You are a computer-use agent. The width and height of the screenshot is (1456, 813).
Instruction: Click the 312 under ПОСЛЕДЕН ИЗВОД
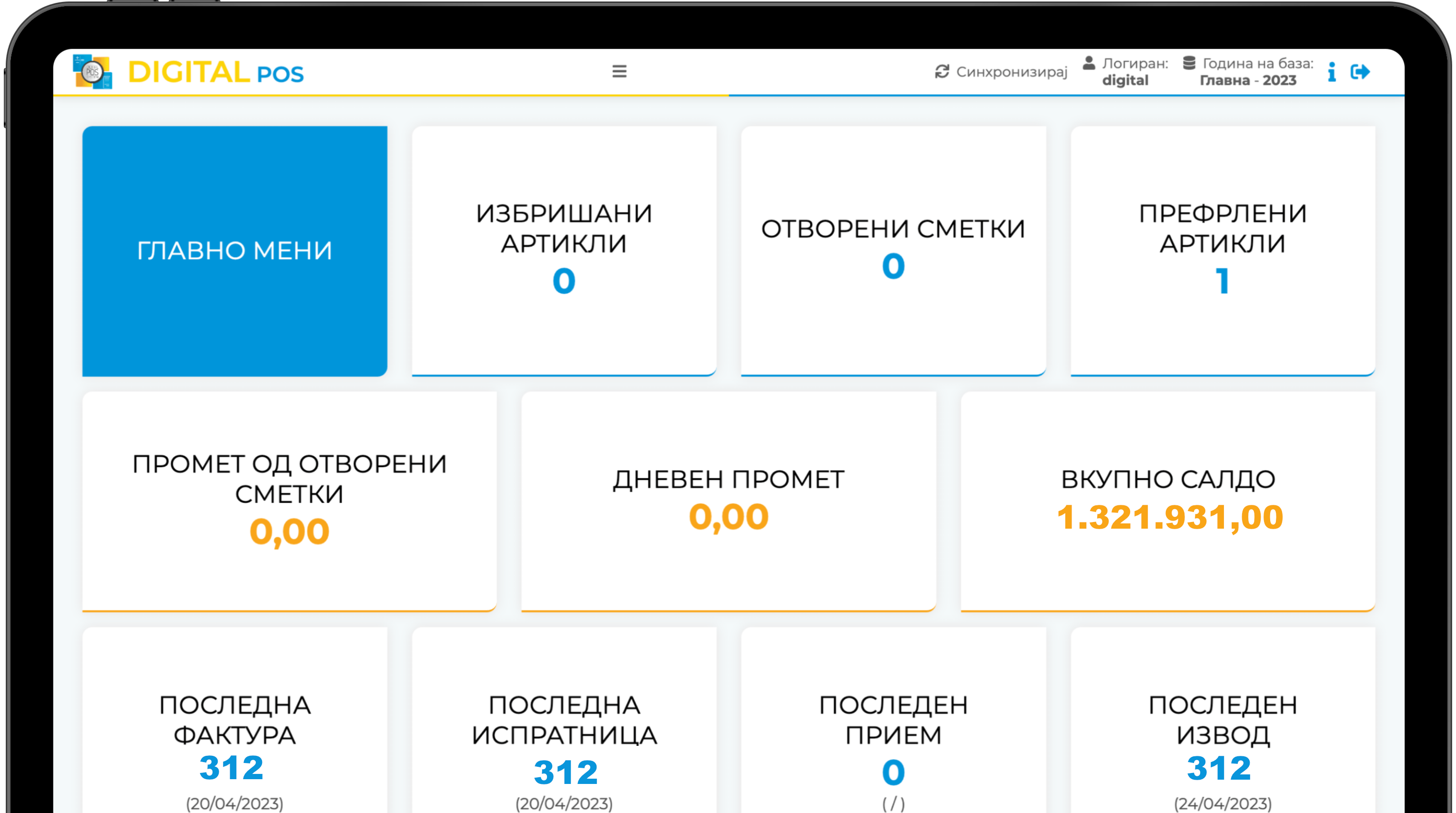point(1219,768)
